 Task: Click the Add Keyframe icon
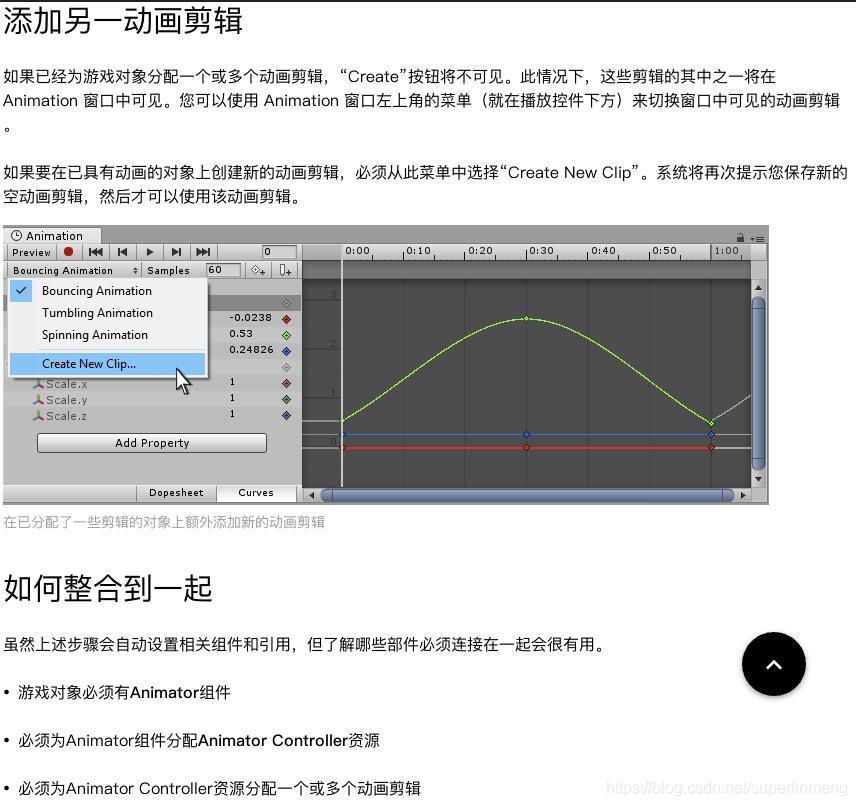258,270
